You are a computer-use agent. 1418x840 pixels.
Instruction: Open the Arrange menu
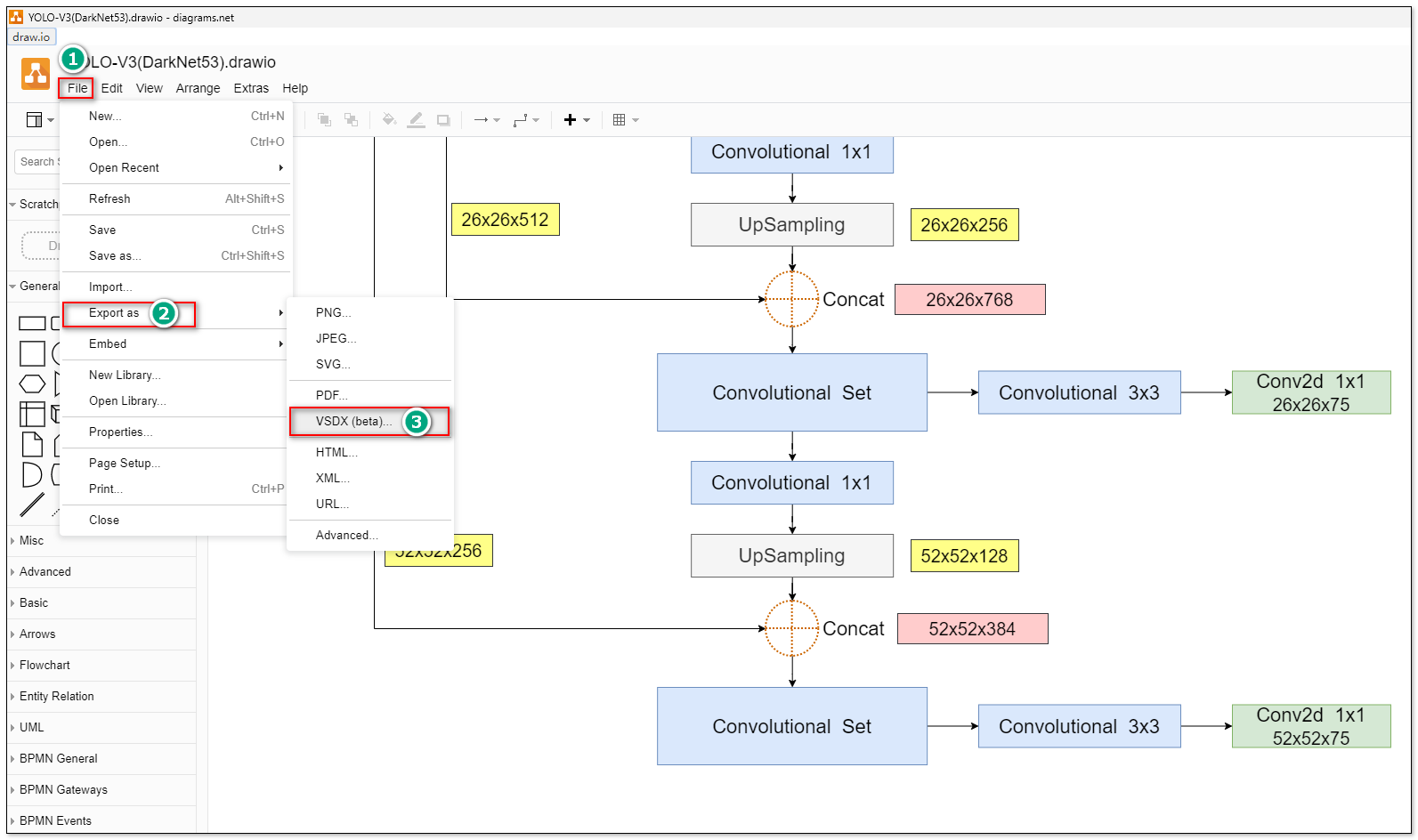tap(198, 88)
